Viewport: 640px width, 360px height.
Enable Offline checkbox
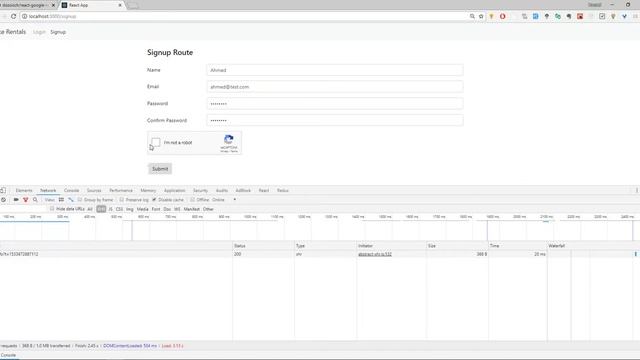coord(192,200)
